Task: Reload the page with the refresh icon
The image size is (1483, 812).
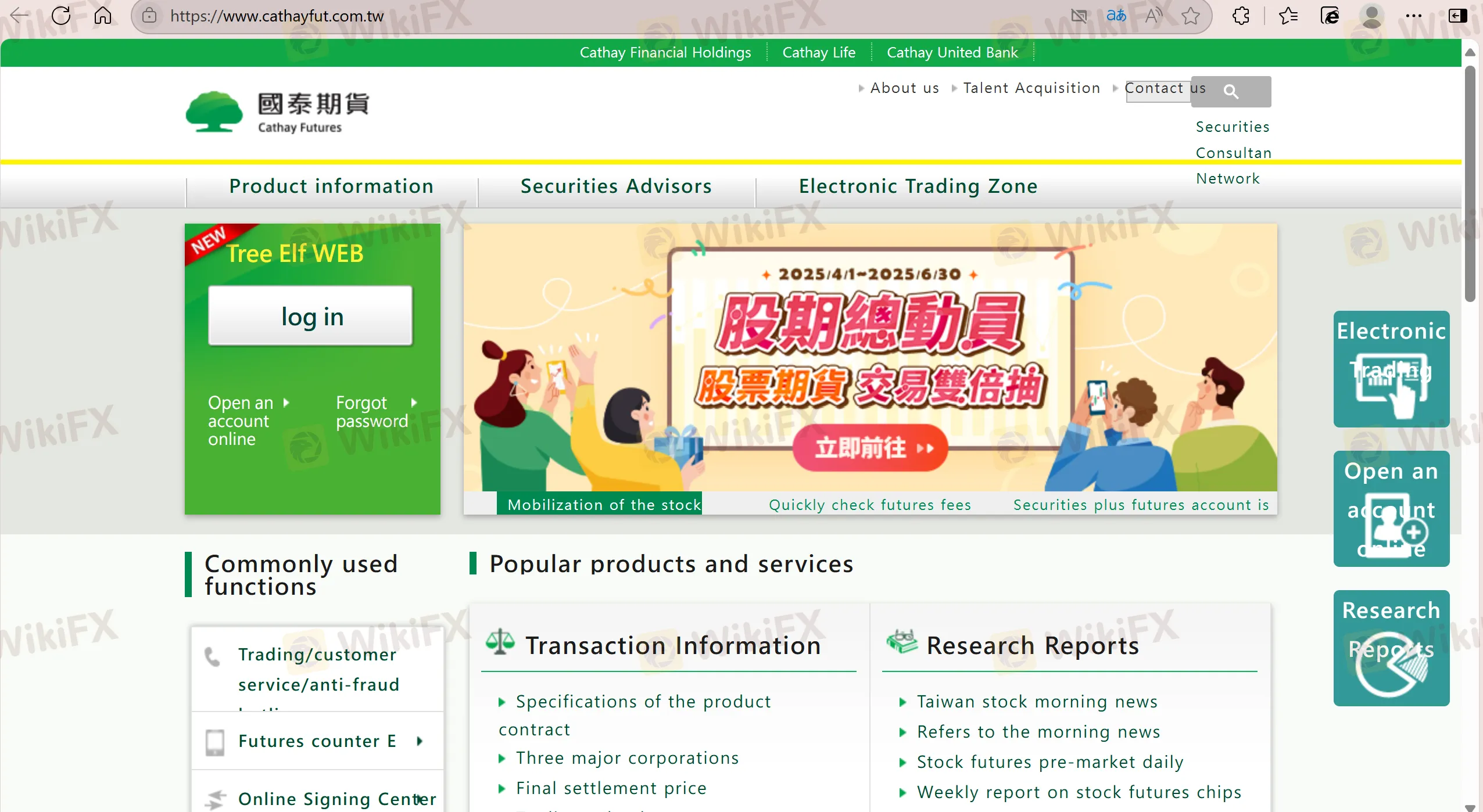Action: click(61, 16)
